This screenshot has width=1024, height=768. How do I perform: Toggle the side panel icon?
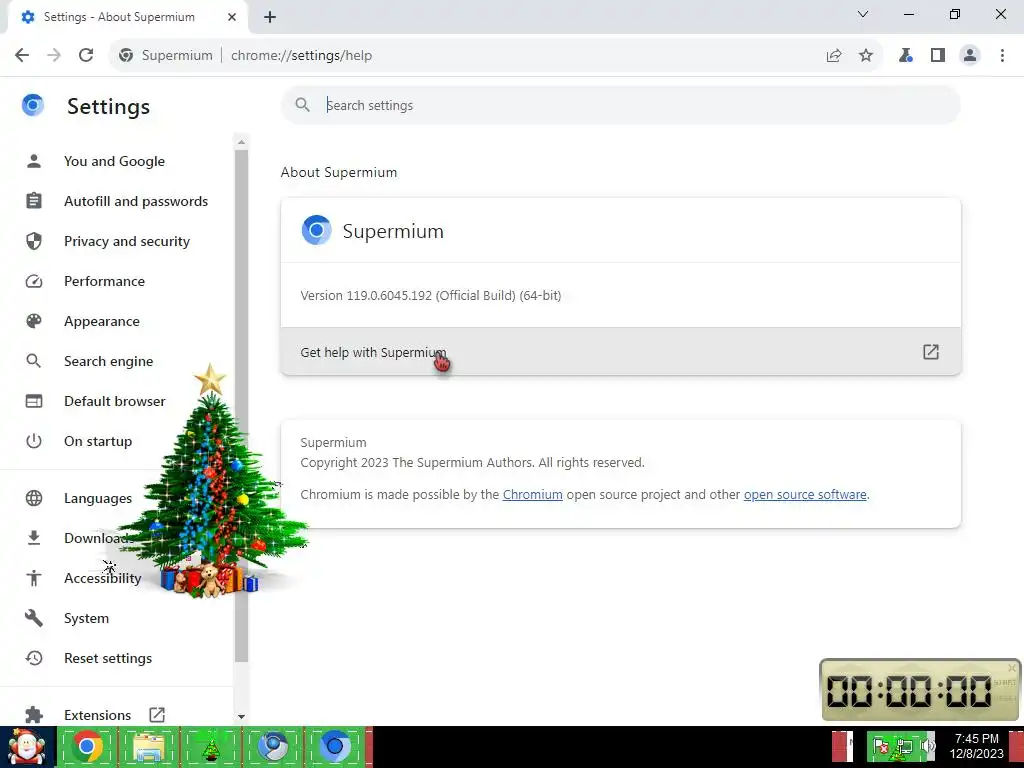938,56
